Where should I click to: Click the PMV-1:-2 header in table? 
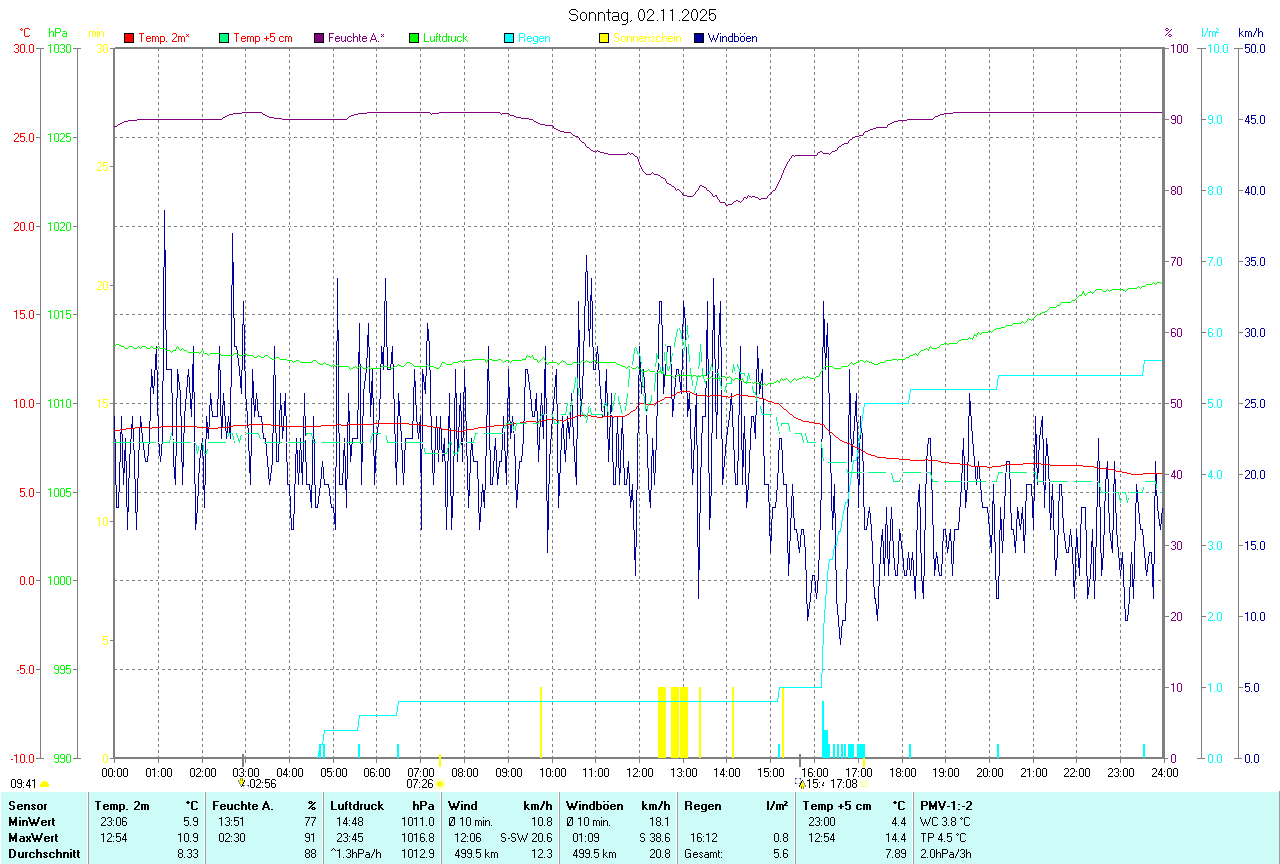946,805
